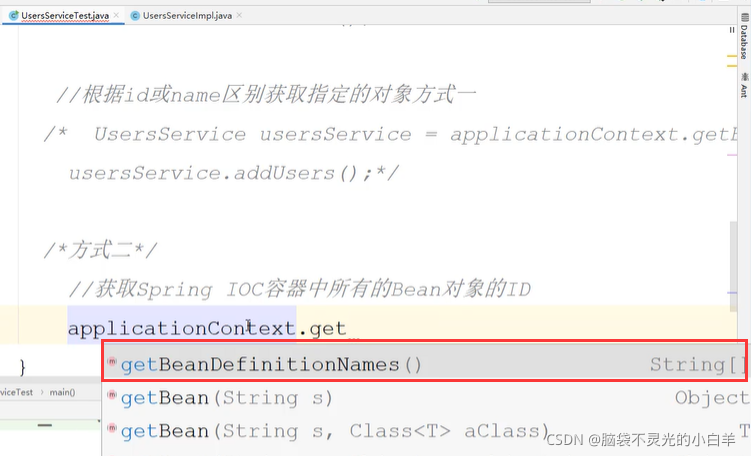The width and height of the screenshot is (751, 456).
Task: Click main() in the breadcrumb bar
Action: pyautogui.click(x=62, y=392)
